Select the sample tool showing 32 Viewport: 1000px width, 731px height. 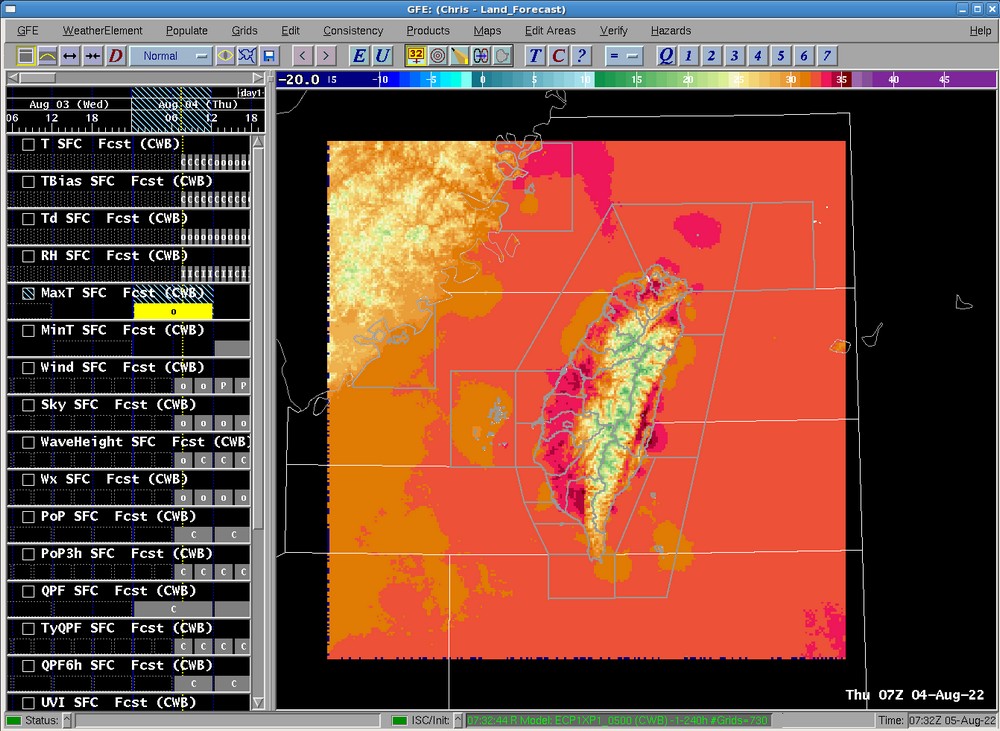(x=416, y=56)
